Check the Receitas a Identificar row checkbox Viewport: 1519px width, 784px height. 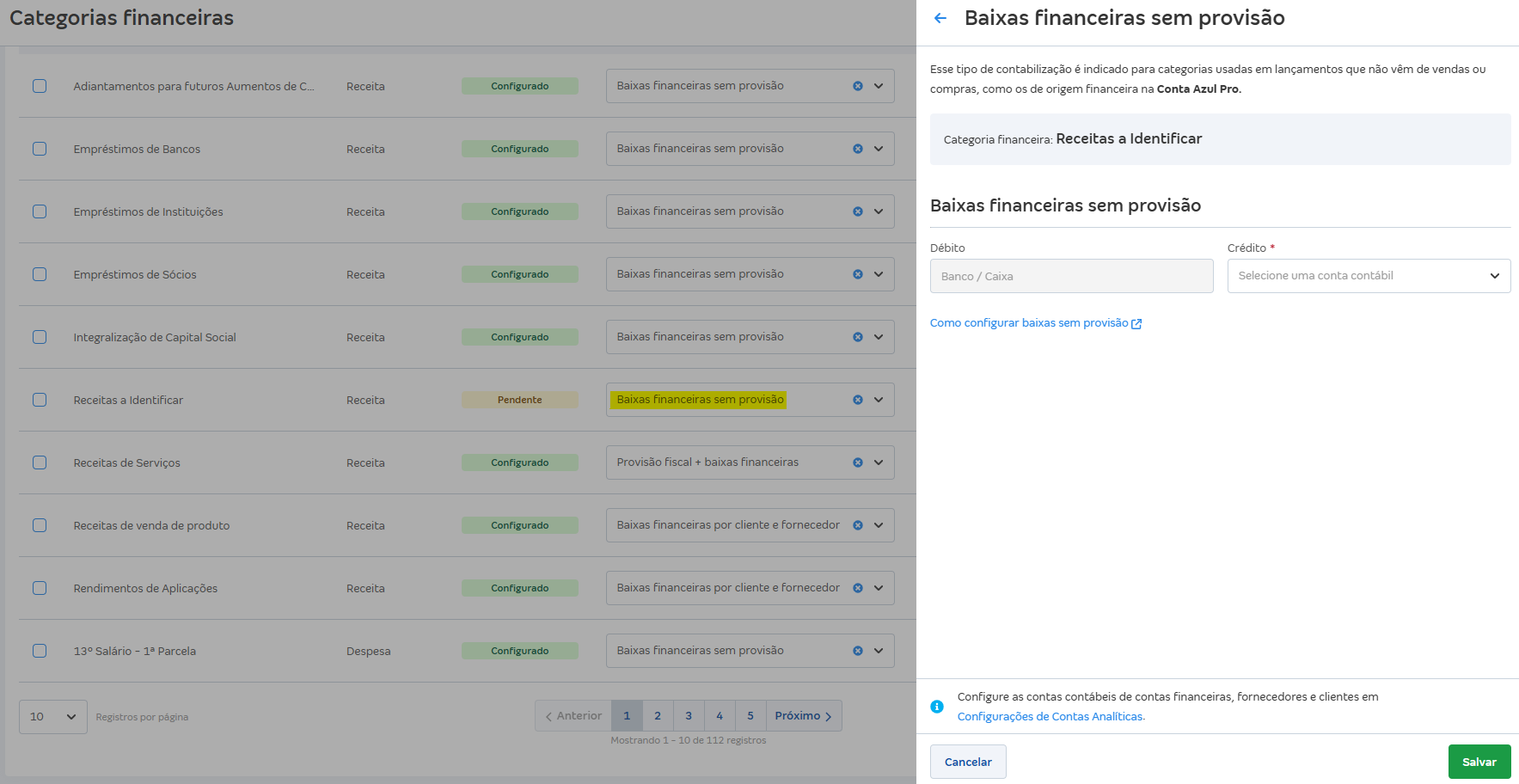[40, 399]
